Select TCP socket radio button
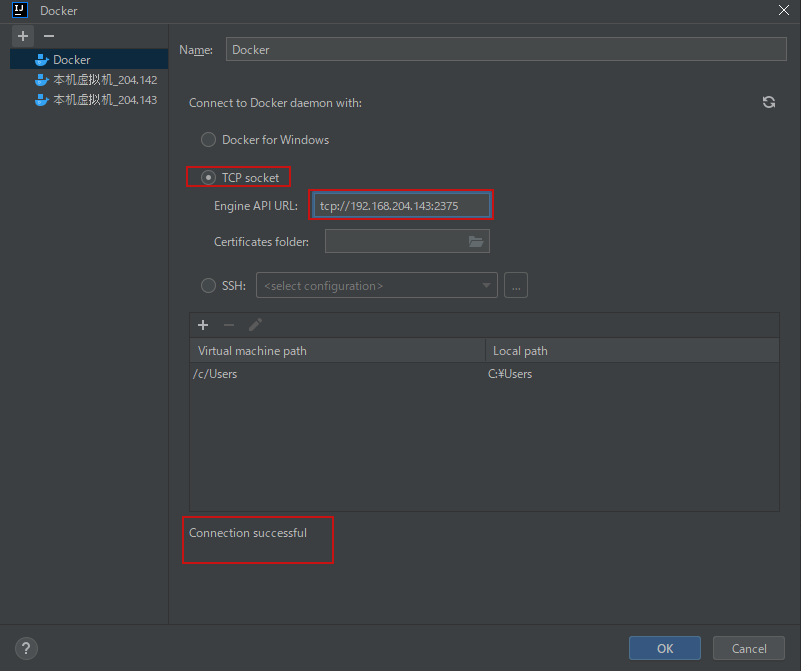The width and height of the screenshot is (801, 671). (208, 178)
